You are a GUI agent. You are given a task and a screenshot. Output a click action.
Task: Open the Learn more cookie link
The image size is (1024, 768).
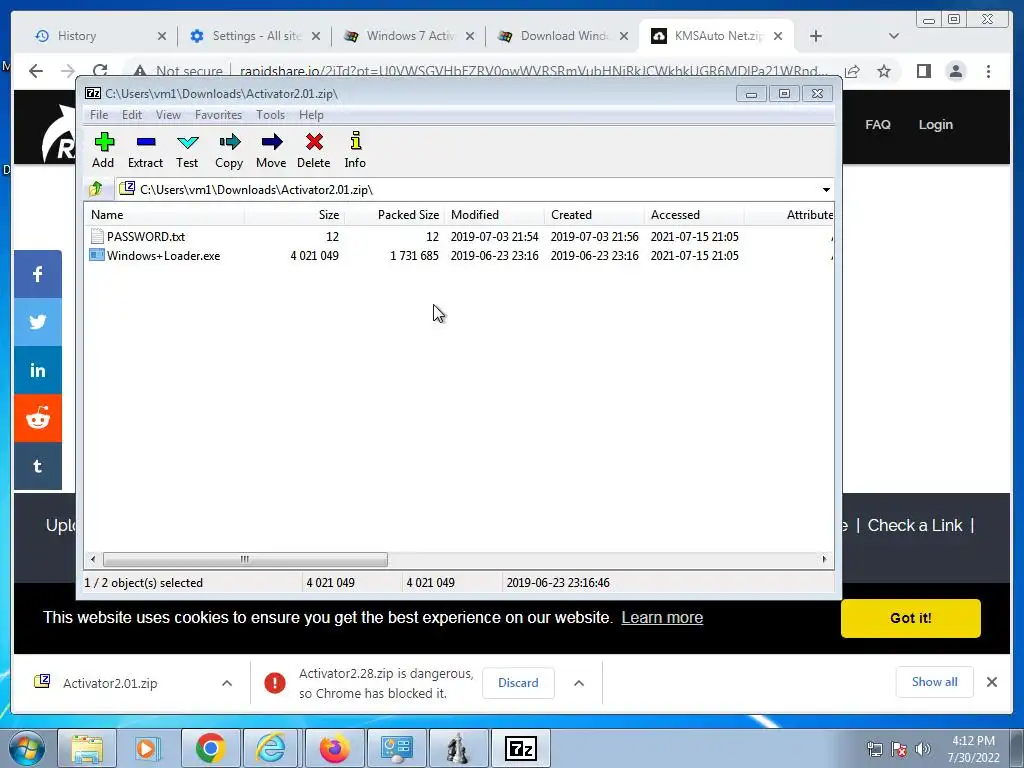pyautogui.click(x=662, y=617)
